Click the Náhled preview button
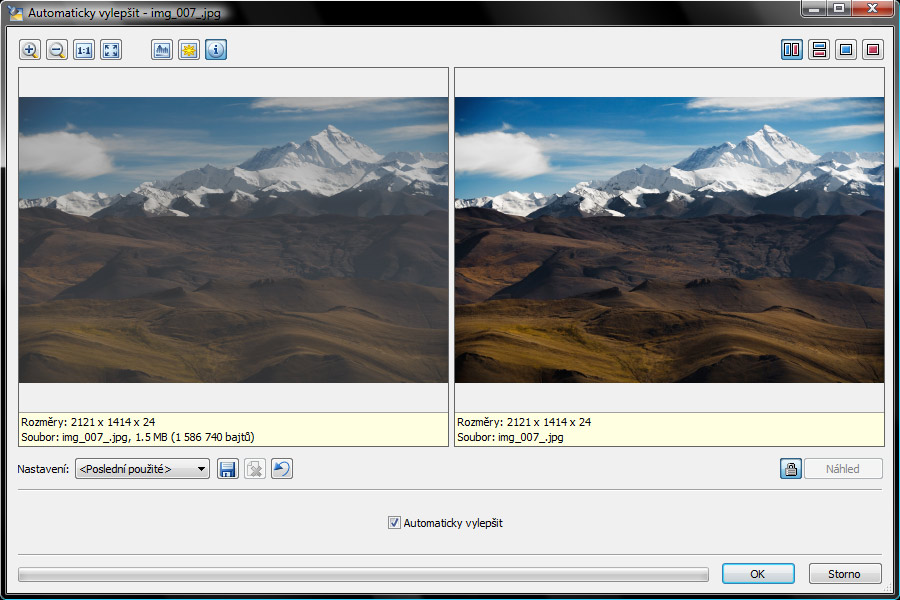The height and width of the screenshot is (600, 900). click(843, 469)
